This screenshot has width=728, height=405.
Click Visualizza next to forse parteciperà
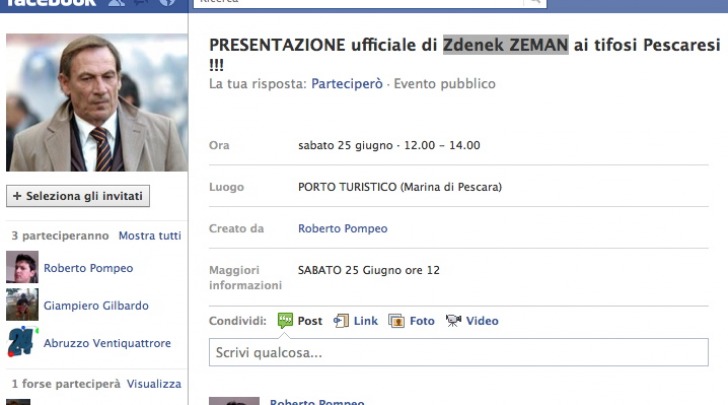click(154, 384)
